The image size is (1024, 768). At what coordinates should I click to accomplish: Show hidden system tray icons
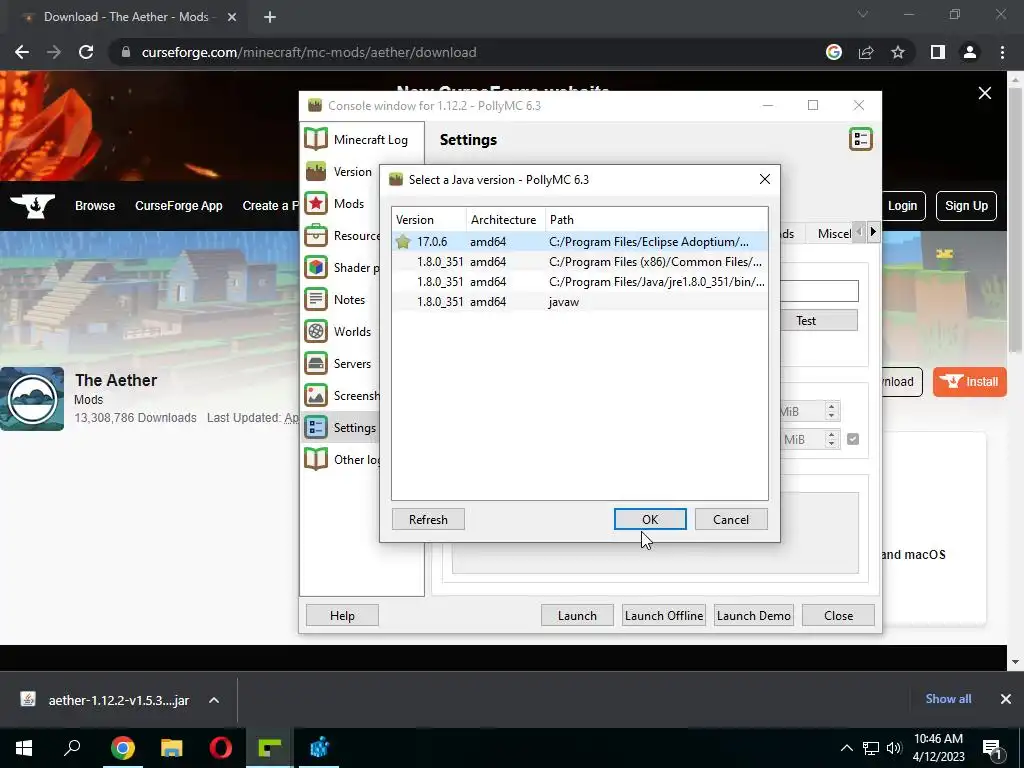tap(846, 748)
